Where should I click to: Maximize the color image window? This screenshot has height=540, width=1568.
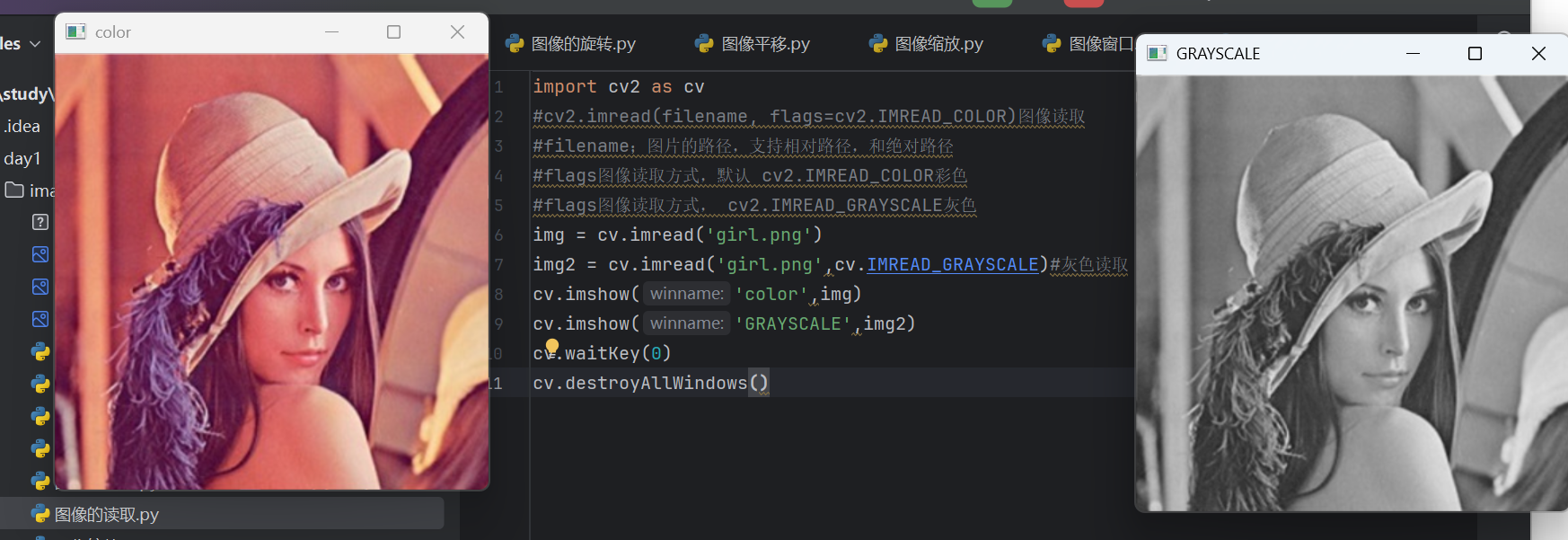click(x=393, y=31)
